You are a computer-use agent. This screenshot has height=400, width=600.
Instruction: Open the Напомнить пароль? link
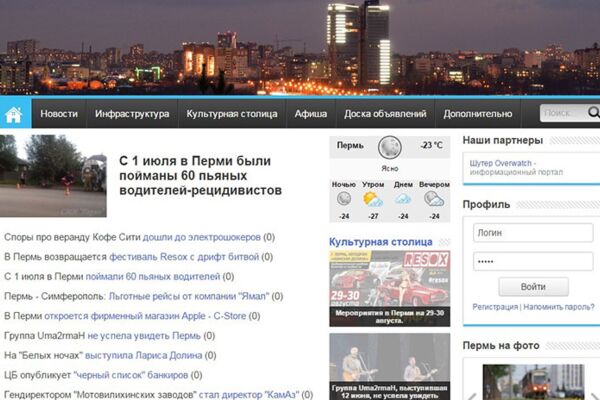pyautogui.click(x=559, y=307)
